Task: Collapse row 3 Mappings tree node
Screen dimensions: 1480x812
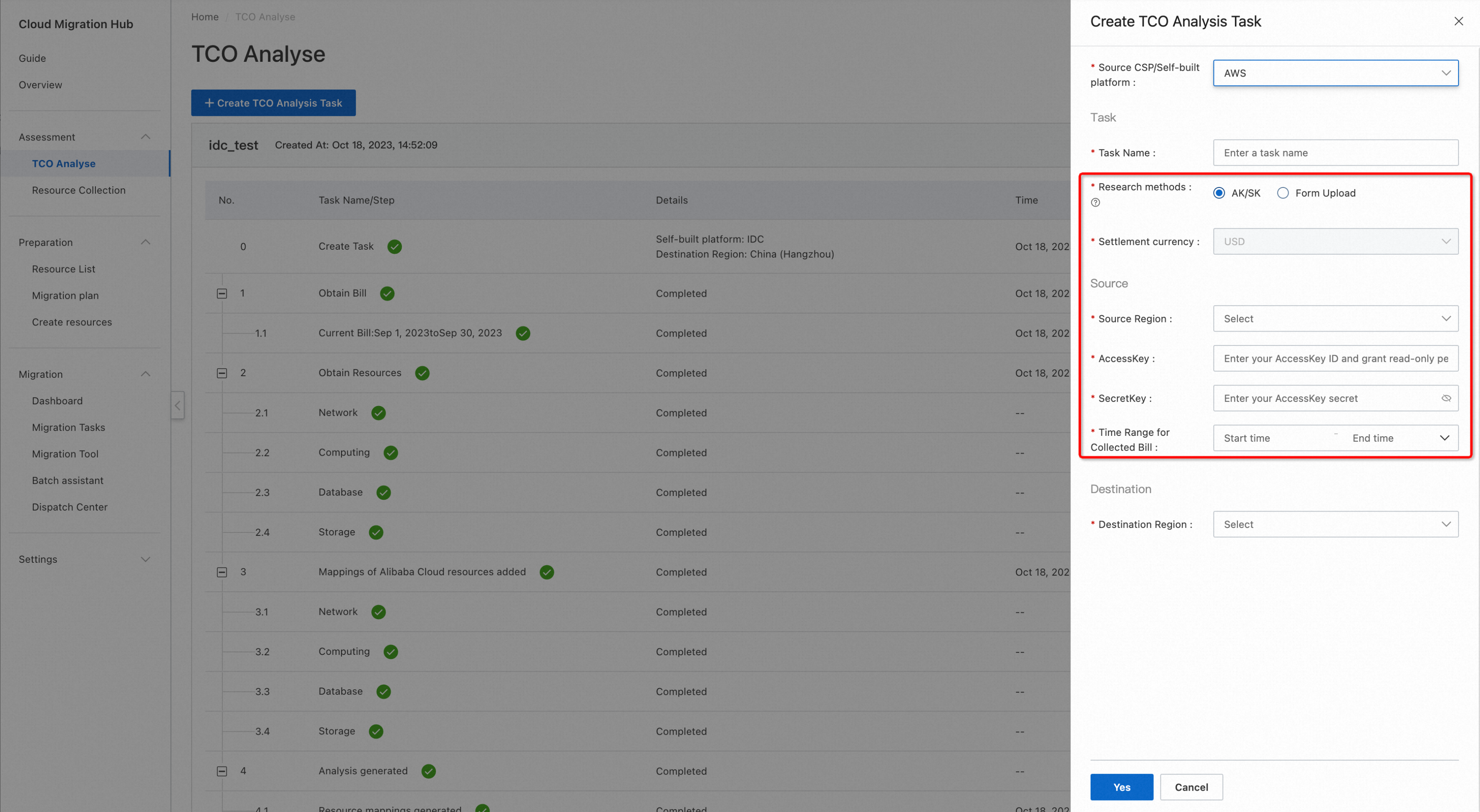Action: click(222, 572)
